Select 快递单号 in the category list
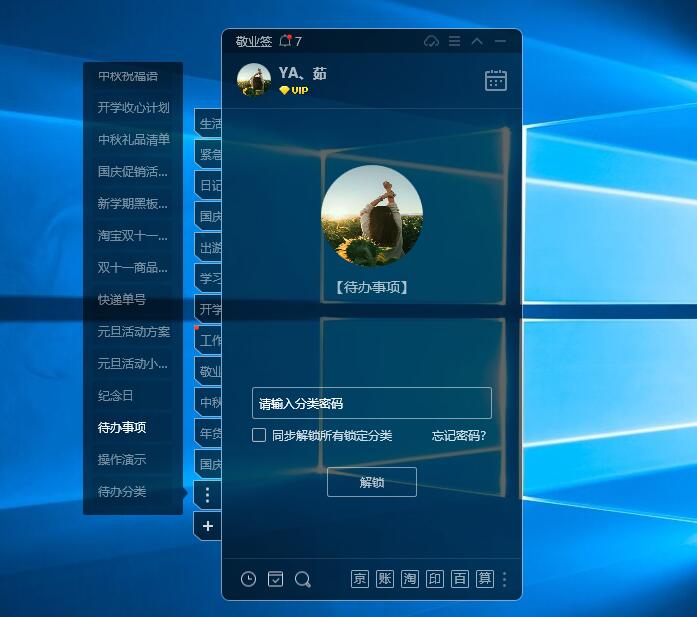The height and width of the screenshot is (617, 697). tap(133, 300)
